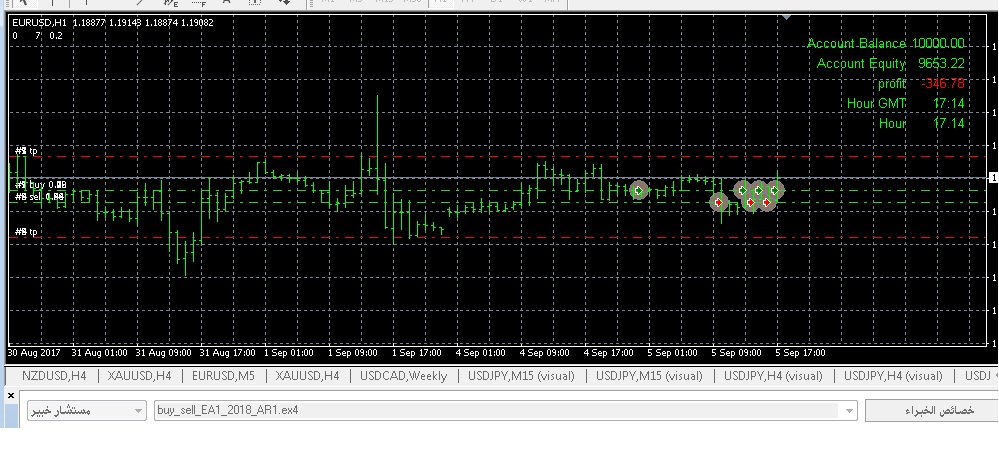Click the expert file name field

click(495, 411)
